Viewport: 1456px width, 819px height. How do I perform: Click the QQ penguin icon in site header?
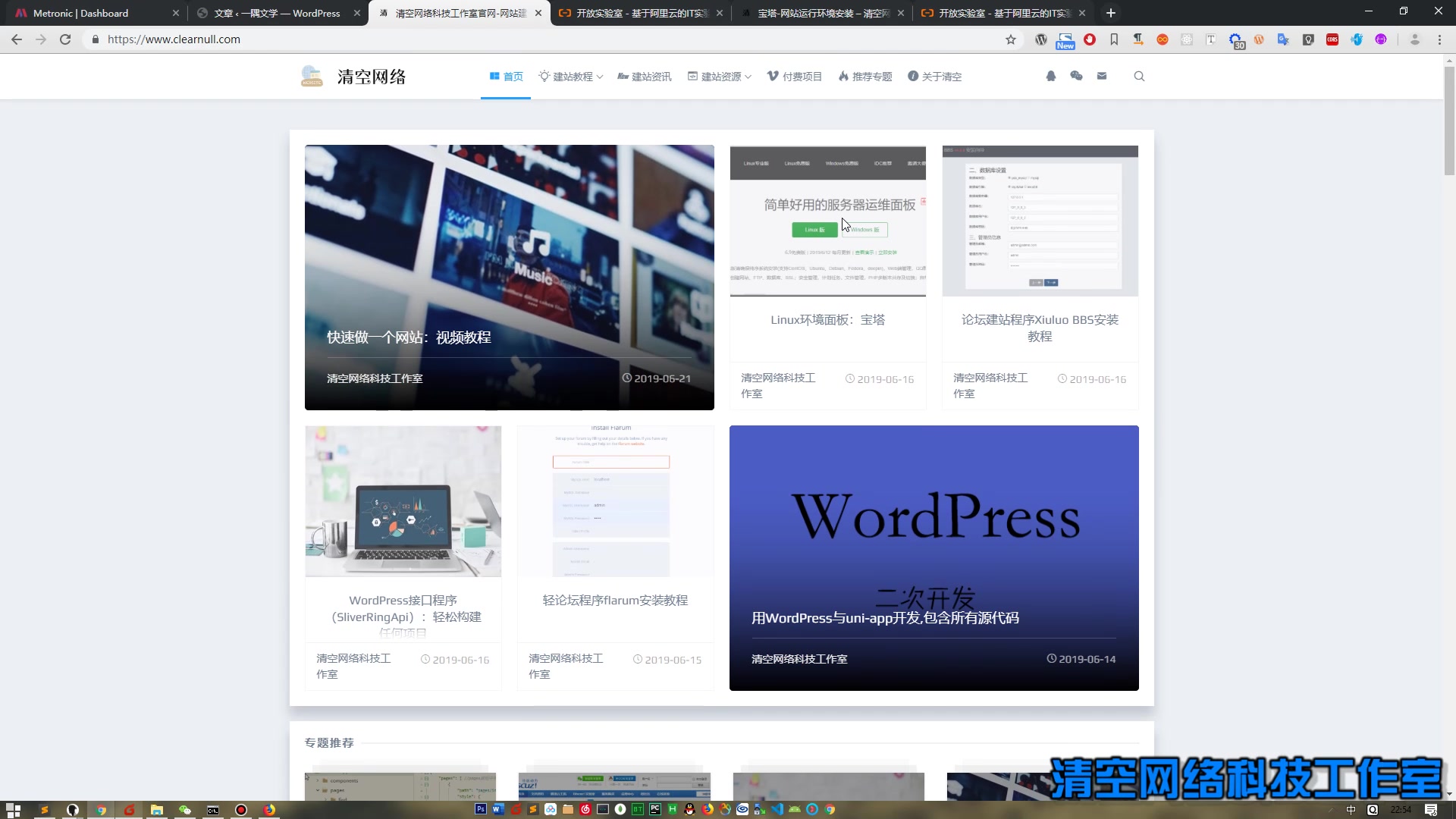click(x=1051, y=76)
